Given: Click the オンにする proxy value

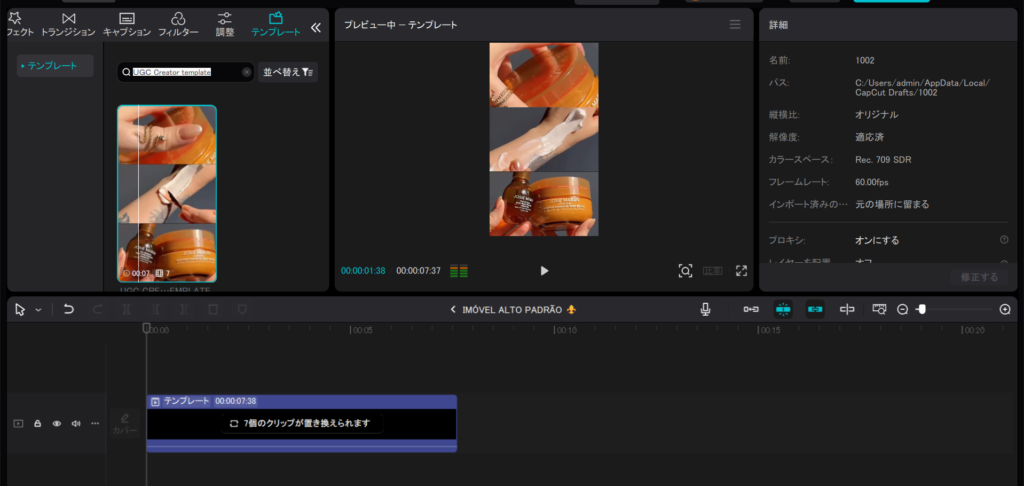Looking at the screenshot, I should (x=877, y=240).
